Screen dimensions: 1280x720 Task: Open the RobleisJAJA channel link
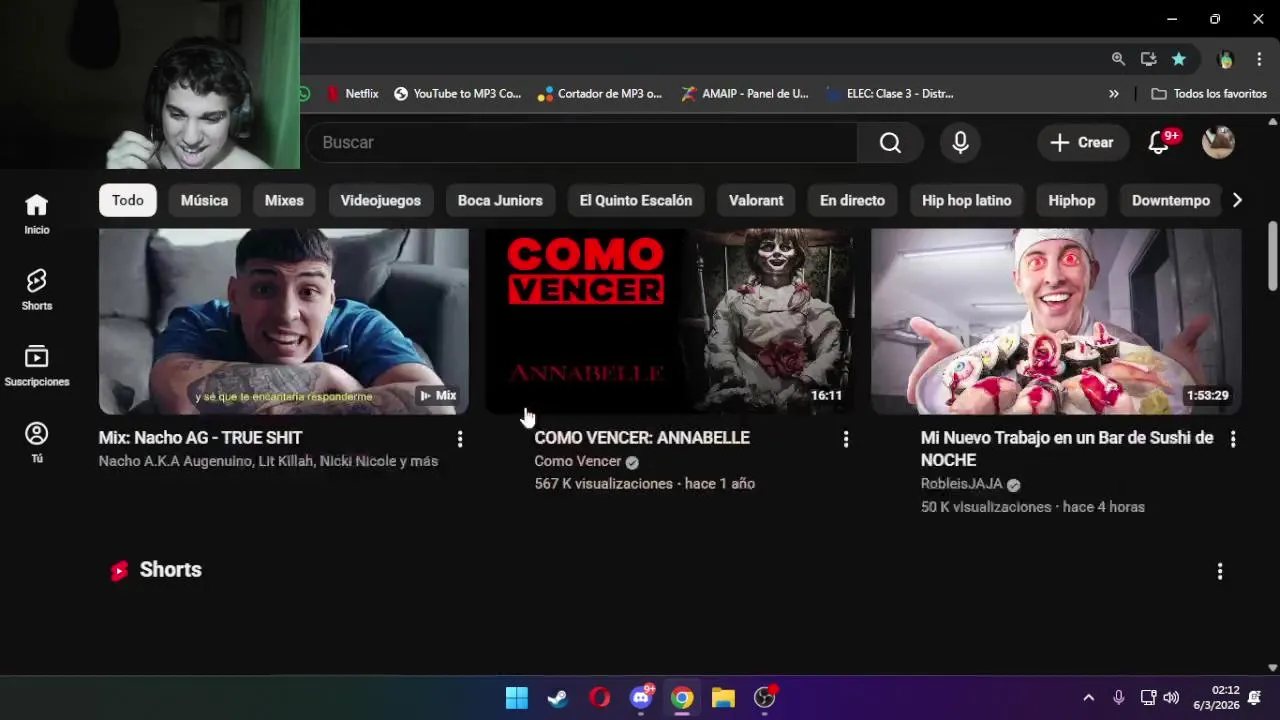(961, 484)
